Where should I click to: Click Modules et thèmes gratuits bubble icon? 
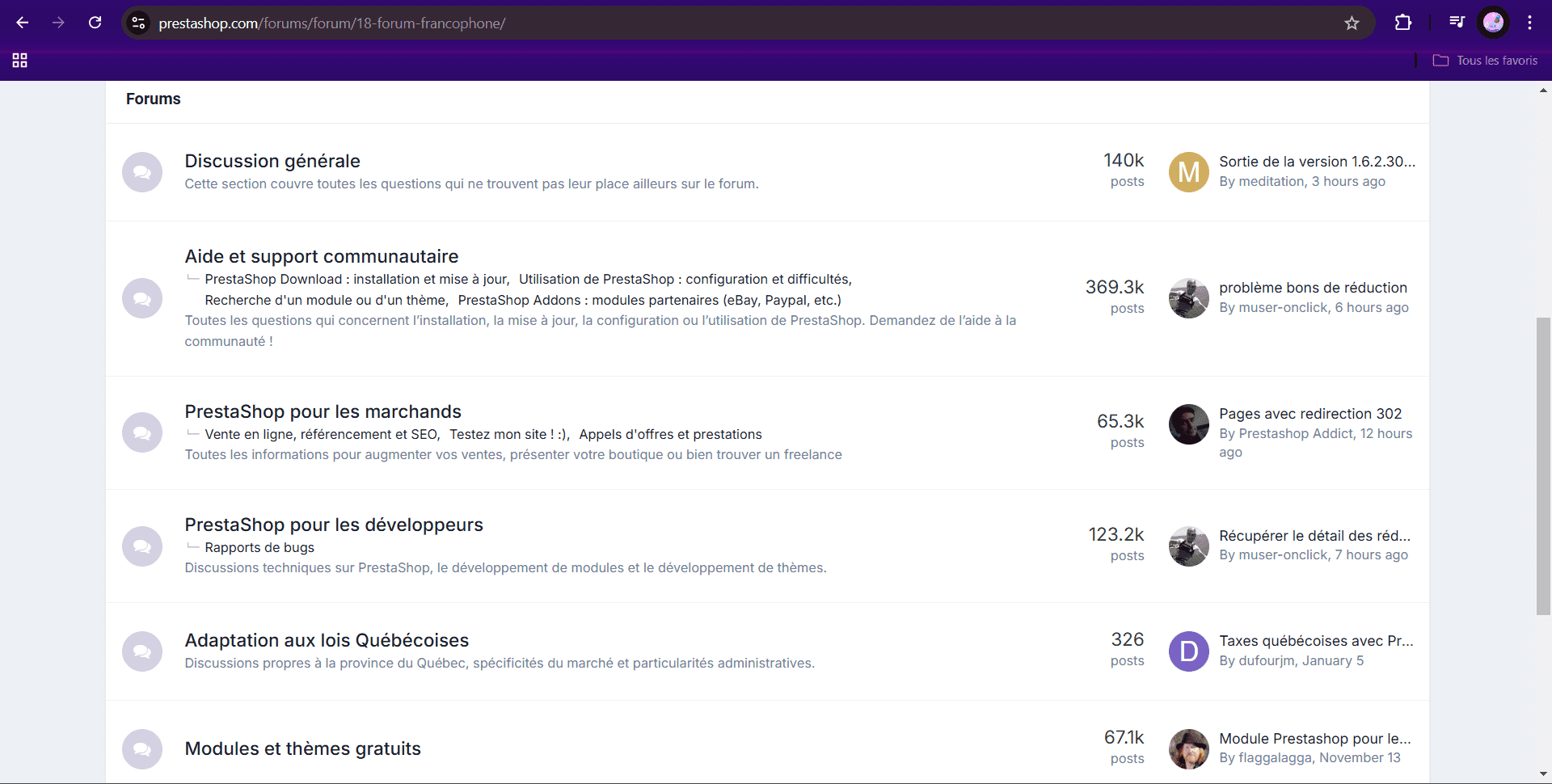pos(142,749)
